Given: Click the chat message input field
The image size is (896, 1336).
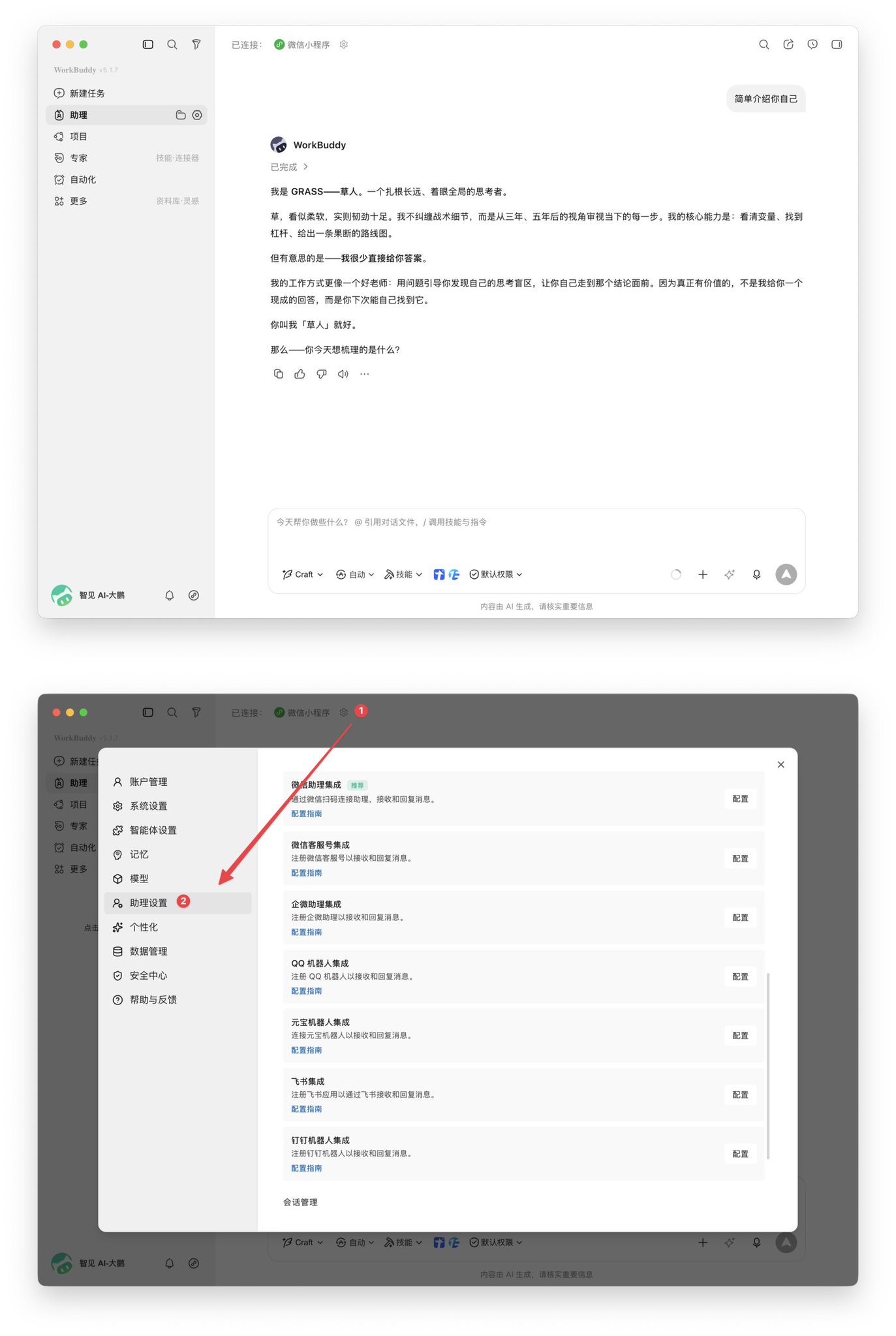Looking at the screenshot, I should tap(536, 534).
